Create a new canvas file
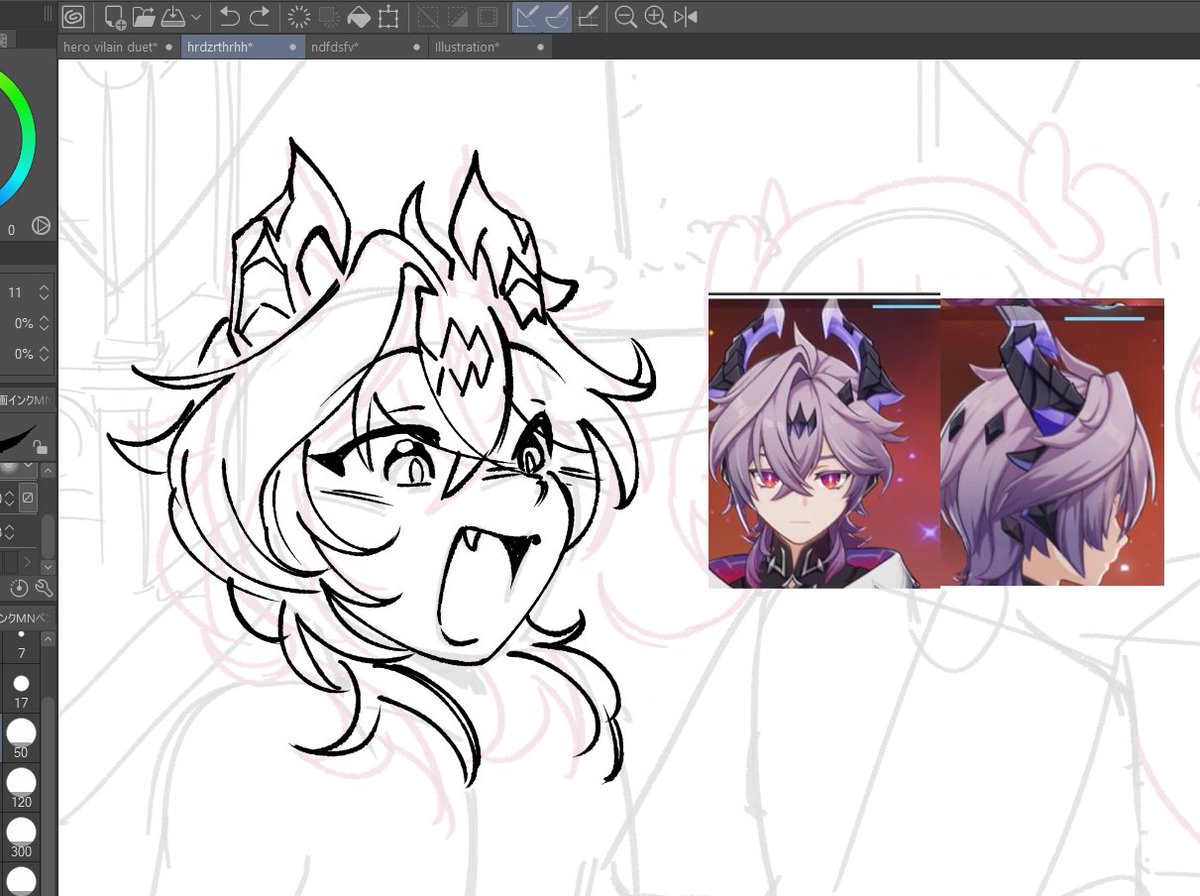Image resolution: width=1200 pixels, height=896 pixels. click(x=115, y=17)
